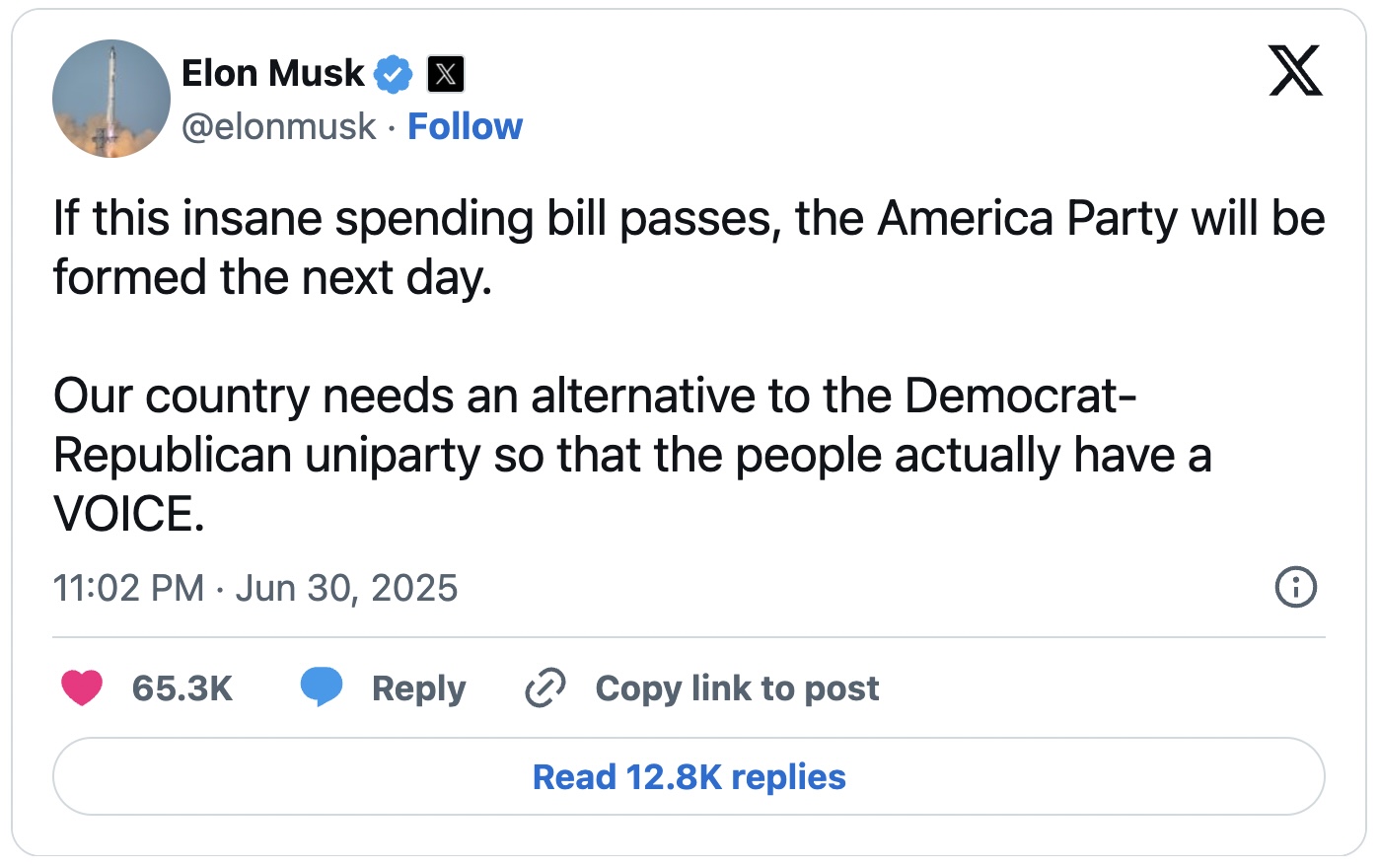This screenshot has height=868, width=1379.
Task: Click the blue verified checkmark badge
Action: (x=393, y=74)
